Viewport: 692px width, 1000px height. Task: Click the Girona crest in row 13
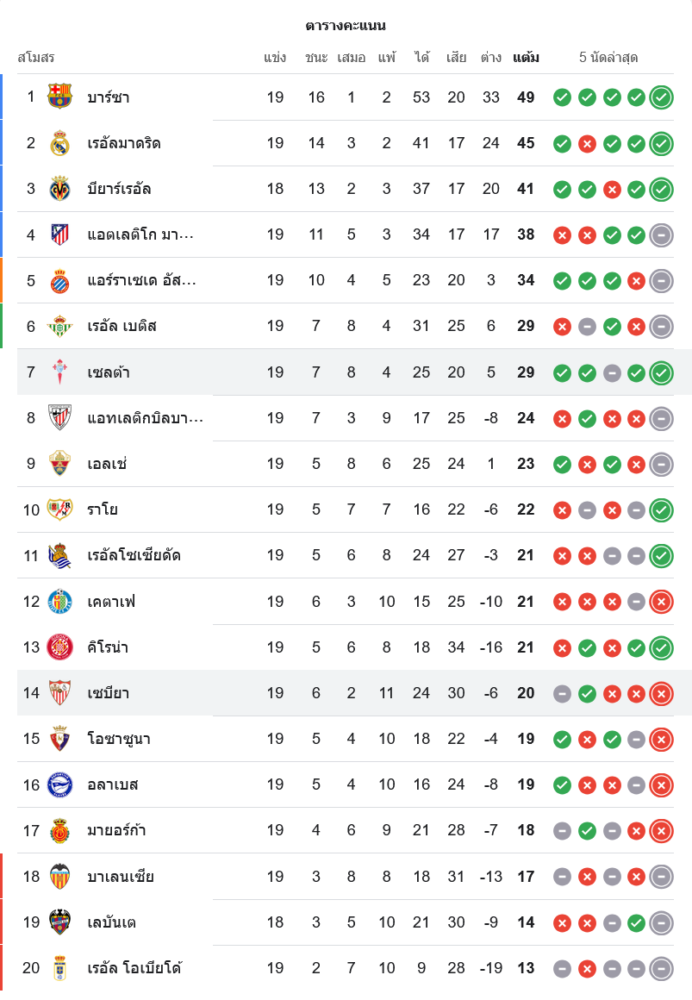[60, 648]
